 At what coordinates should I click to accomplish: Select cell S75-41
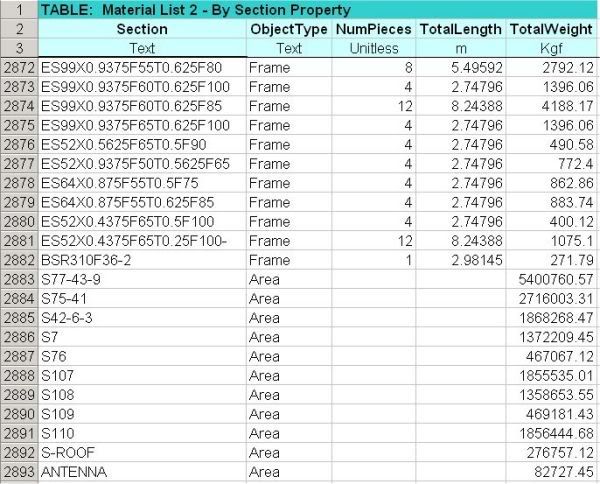142,298
